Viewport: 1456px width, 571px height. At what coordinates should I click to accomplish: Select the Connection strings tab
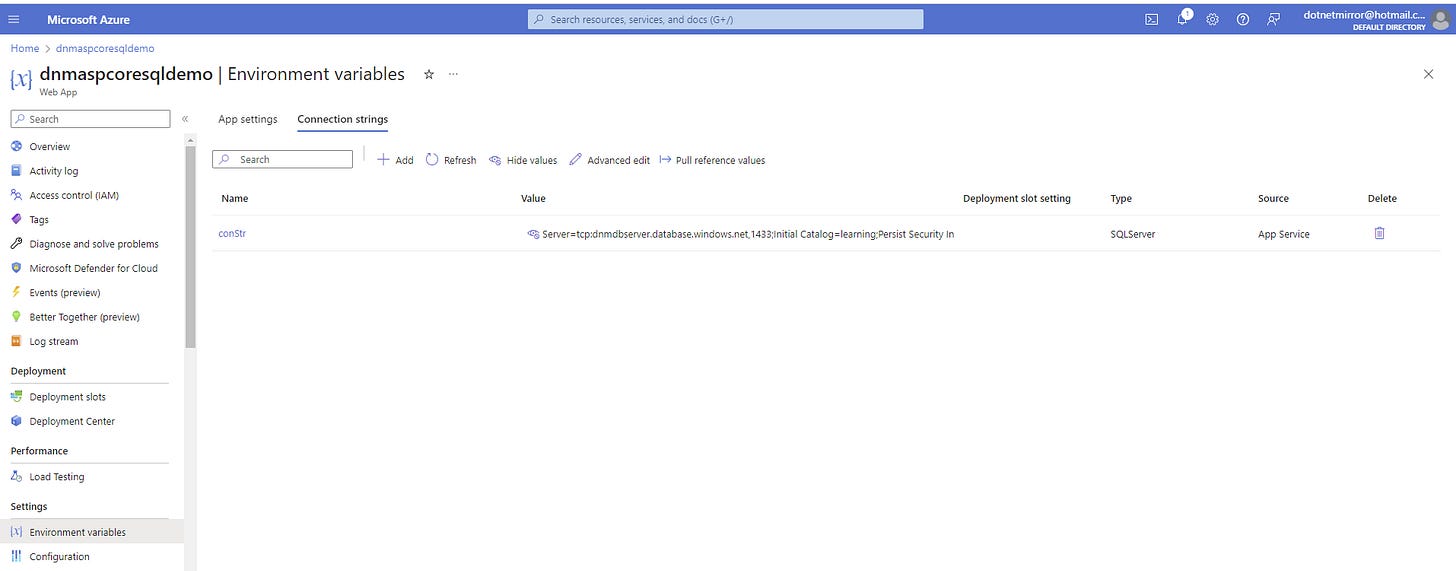tap(343, 119)
